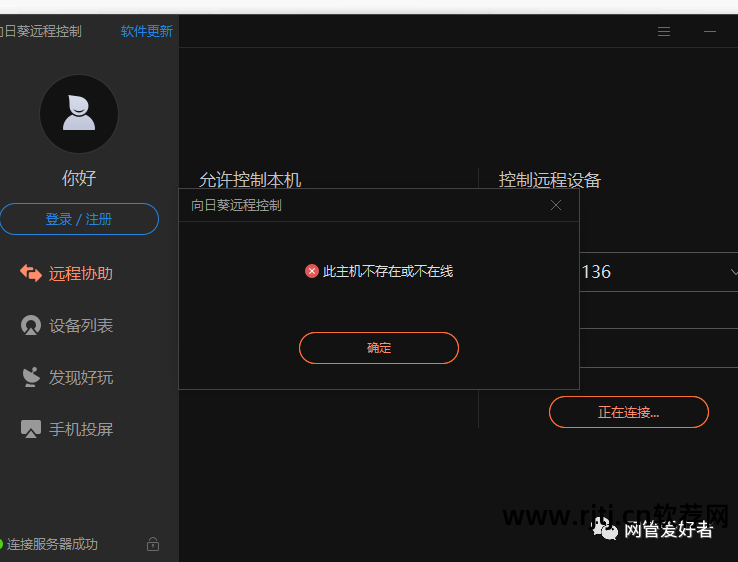
Task: Close the 向日葵远程控制 dialog
Action: click(556, 205)
